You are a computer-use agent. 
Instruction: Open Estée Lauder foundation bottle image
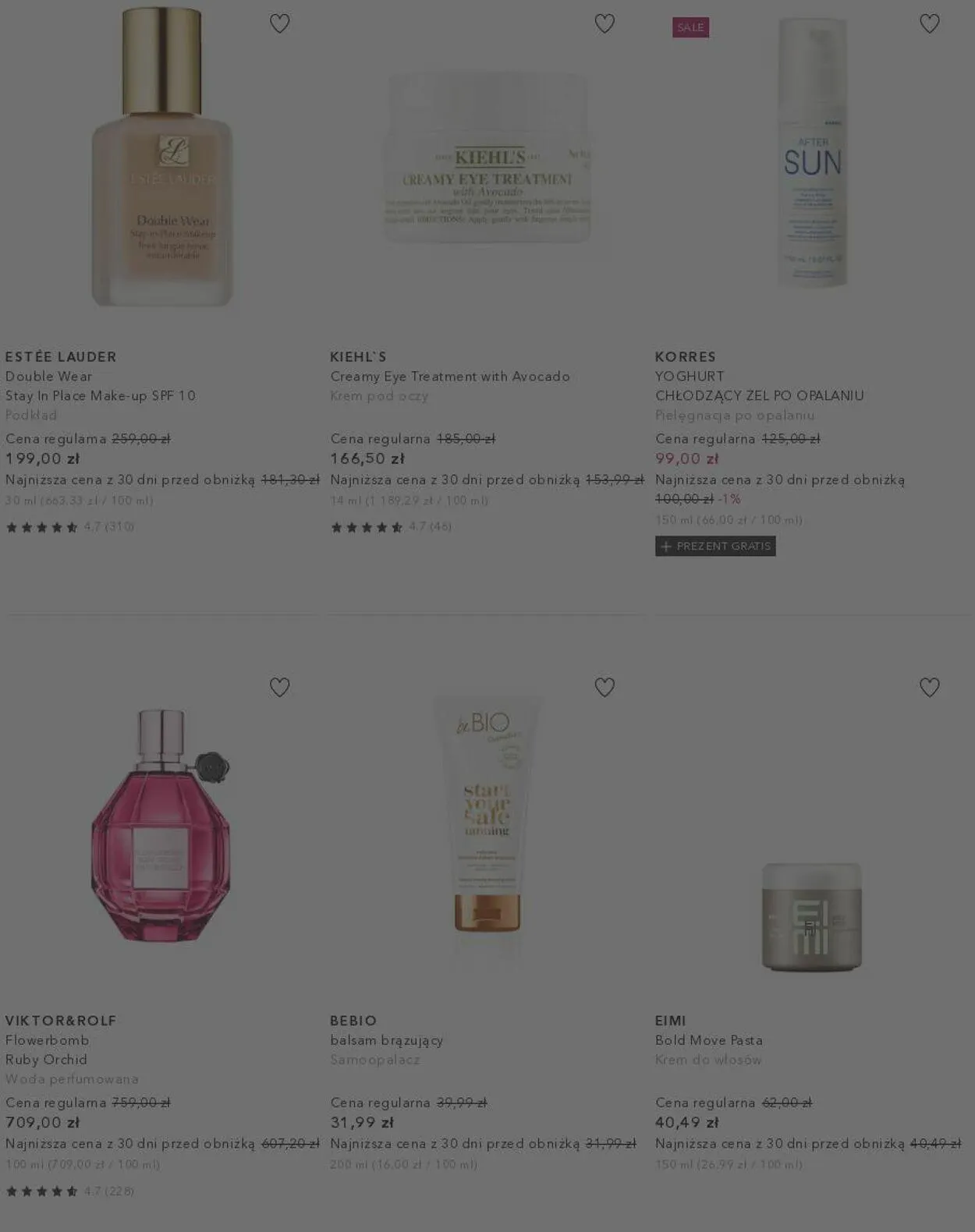click(162, 157)
